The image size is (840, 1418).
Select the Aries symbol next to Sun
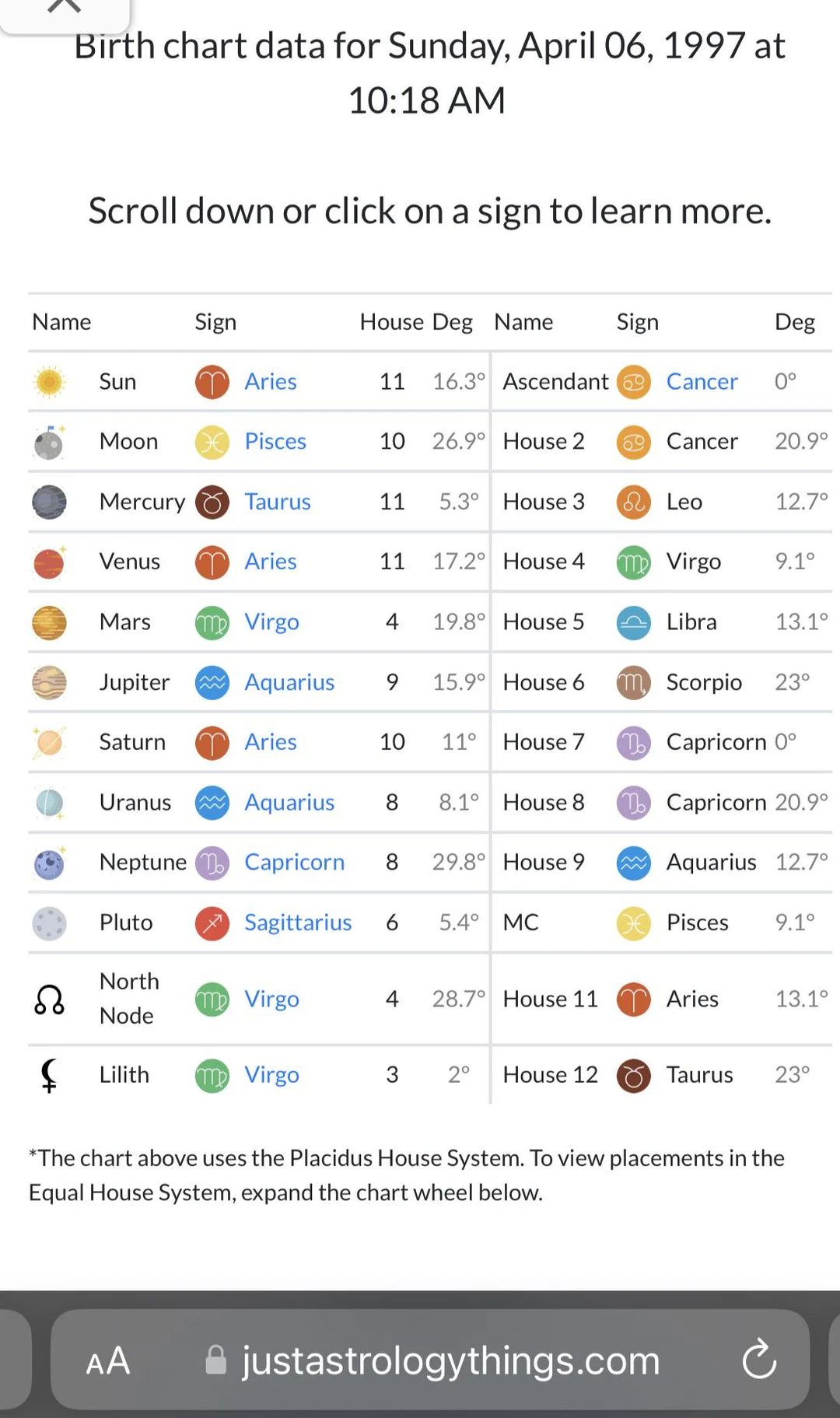pyautogui.click(x=211, y=382)
